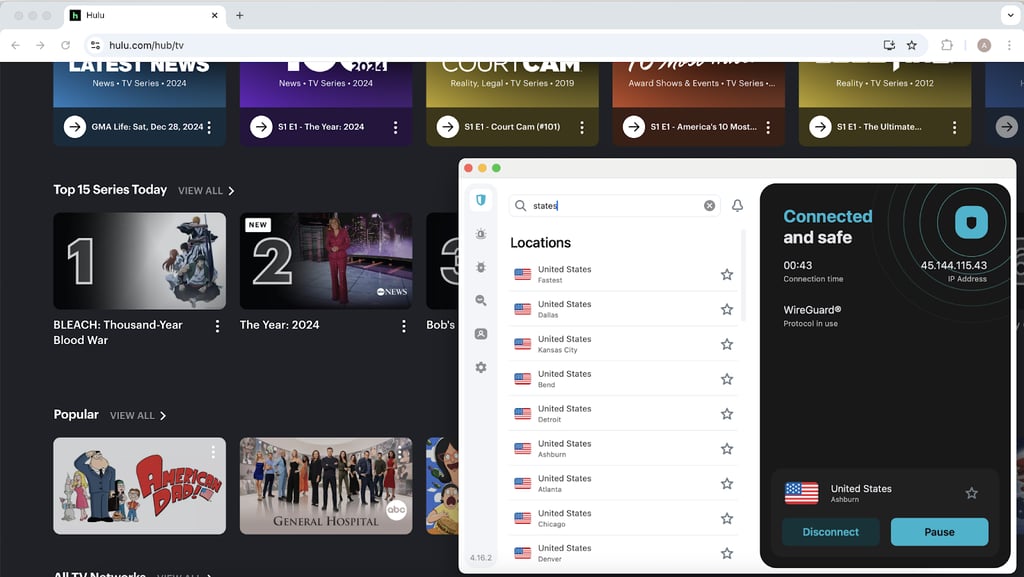Open options menu for BLEACH: Thousand-Year Blood War
Image resolution: width=1024 pixels, height=577 pixels.
tap(217, 326)
